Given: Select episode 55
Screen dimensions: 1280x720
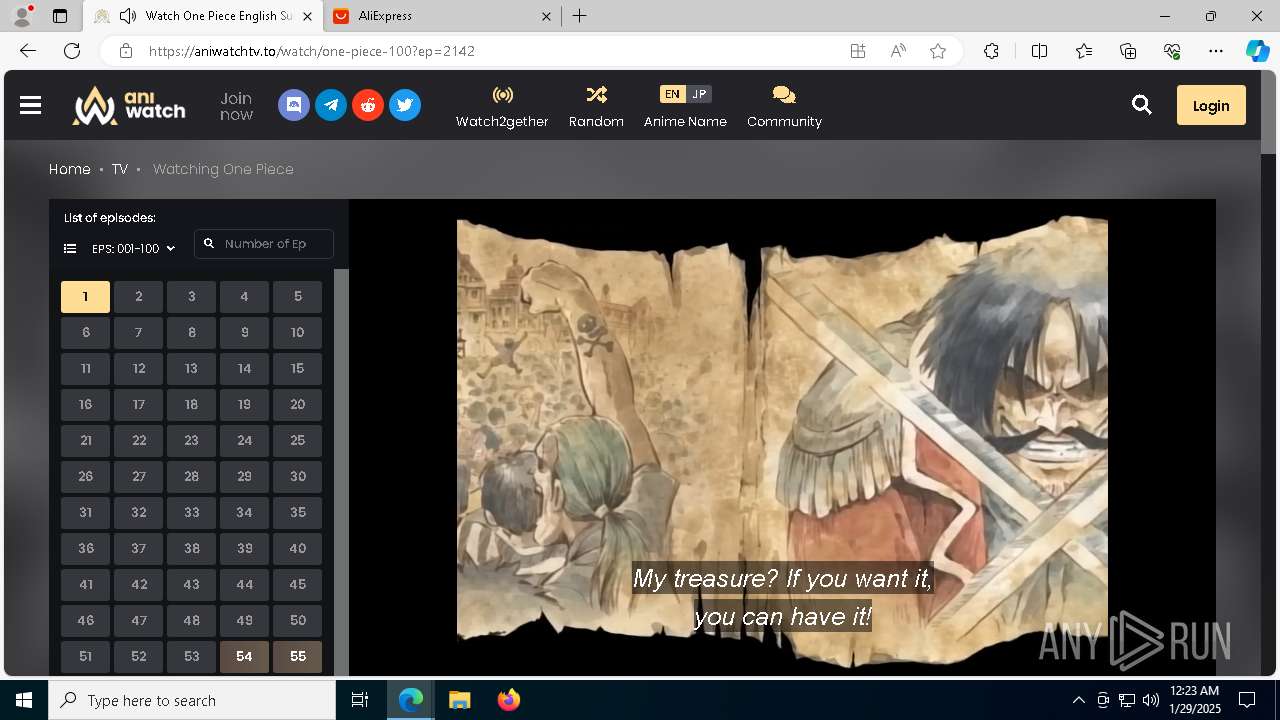Looking at the screenshot, I should coord(297,657).
